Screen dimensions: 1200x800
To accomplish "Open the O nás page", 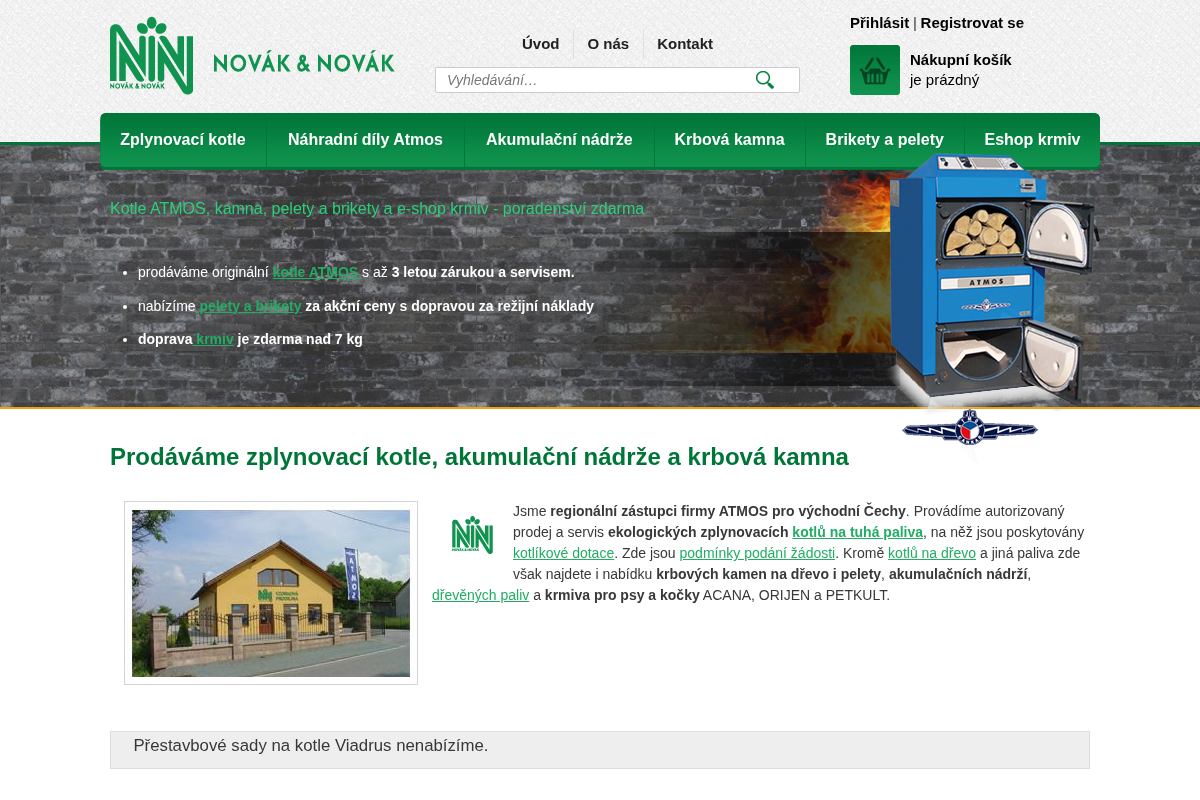I will pyautogui.click(x=608, y=43).
